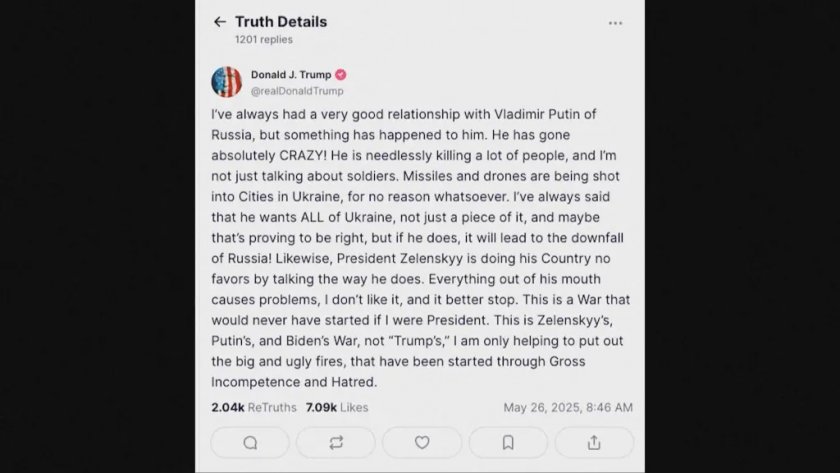Open the three-dot more options menu
840x473 pixels.
pos(615,23)
